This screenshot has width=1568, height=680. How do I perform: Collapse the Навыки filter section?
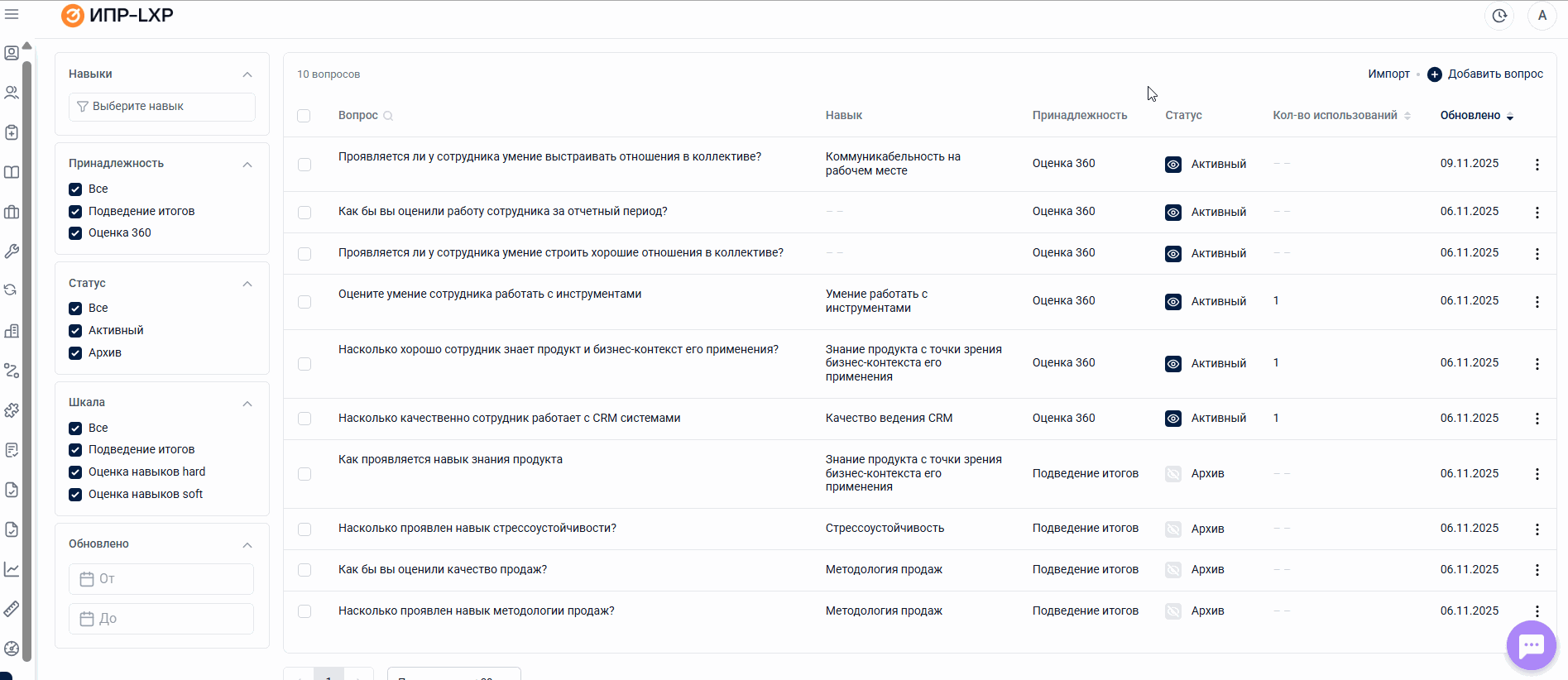[247, 74]
